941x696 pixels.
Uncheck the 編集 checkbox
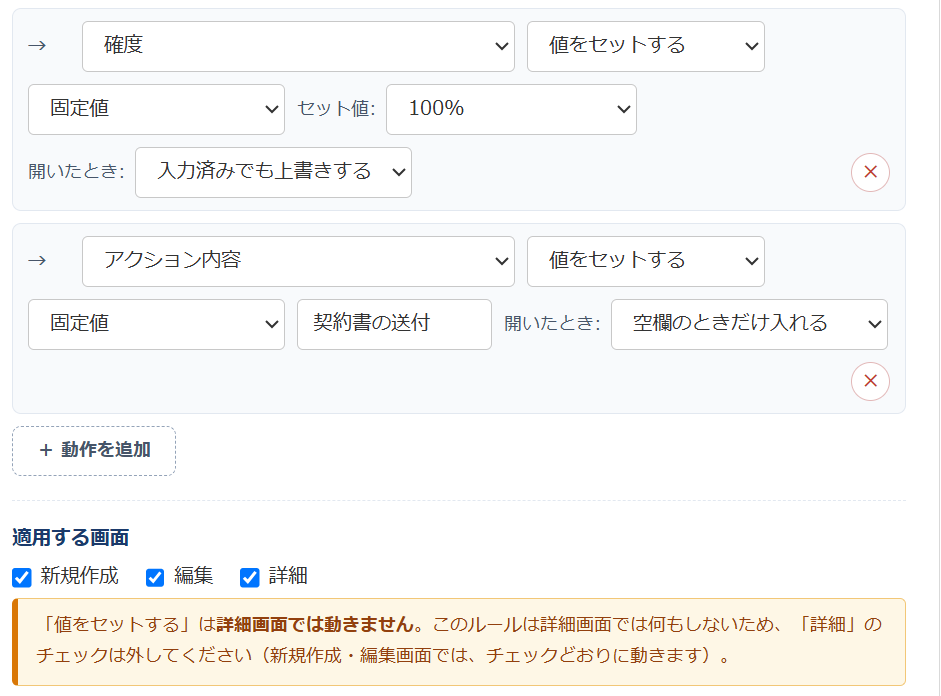(x=155, y=577)
